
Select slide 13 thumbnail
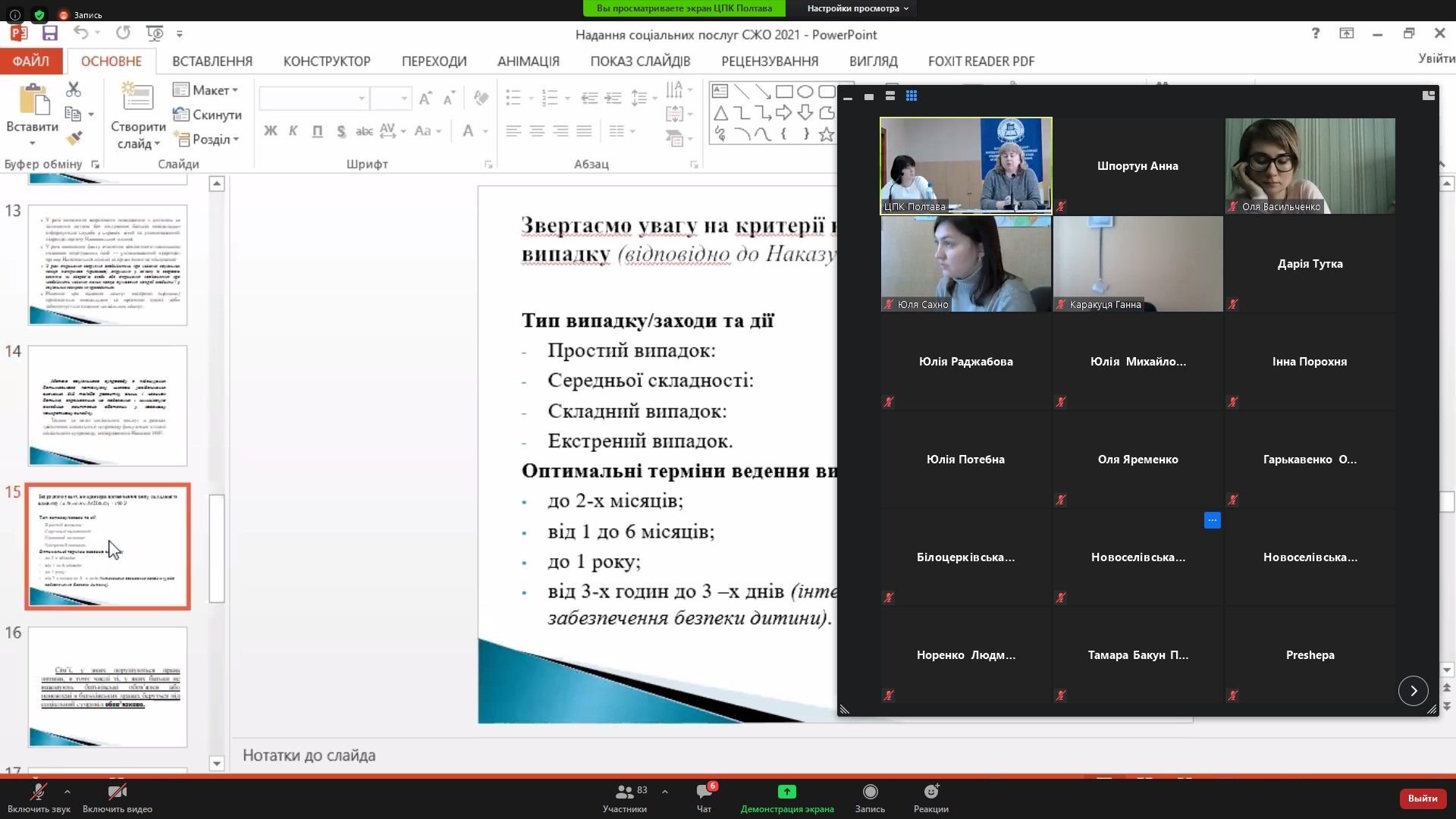[x=108, y=265]
